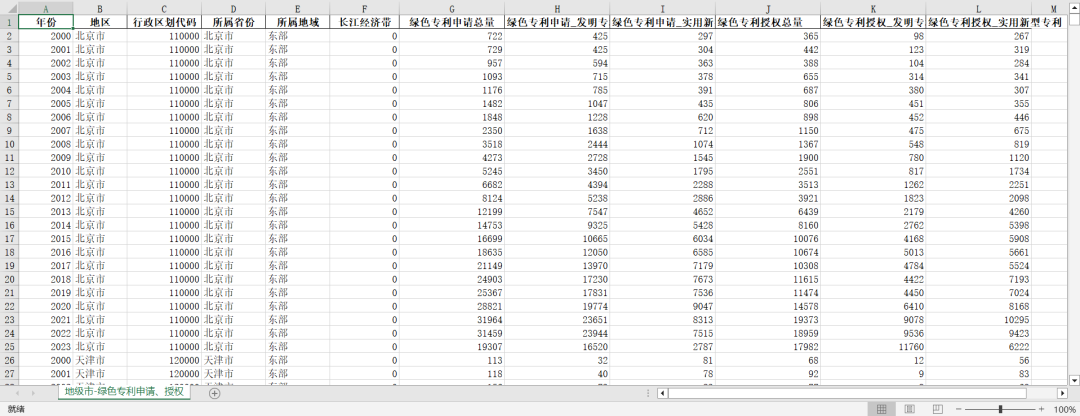This screenshot has height=416, width=1080.
Task: Click the 地区 header cell
Action: tap(100, 22)
